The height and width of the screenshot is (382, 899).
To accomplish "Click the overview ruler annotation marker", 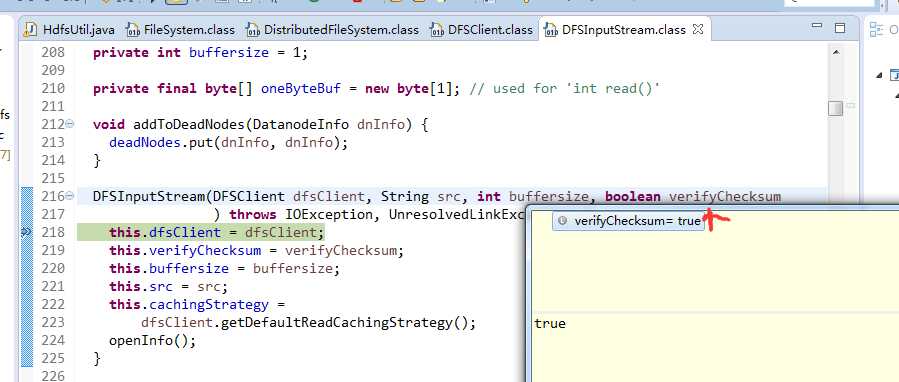I will tap(851, 106).
